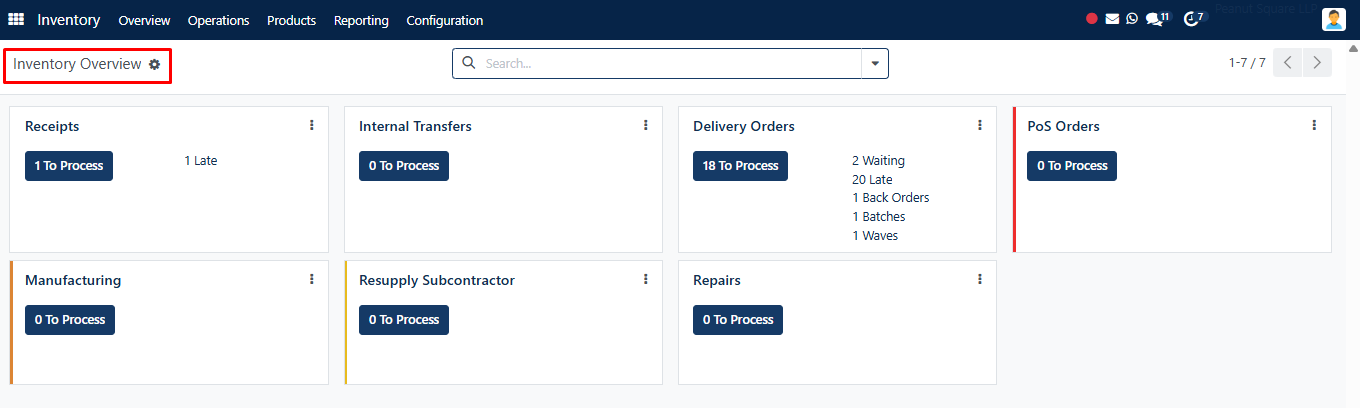1360x408 pixels.
Task: Open the Receipts card three-dot menu
Action: pos(312,125)
